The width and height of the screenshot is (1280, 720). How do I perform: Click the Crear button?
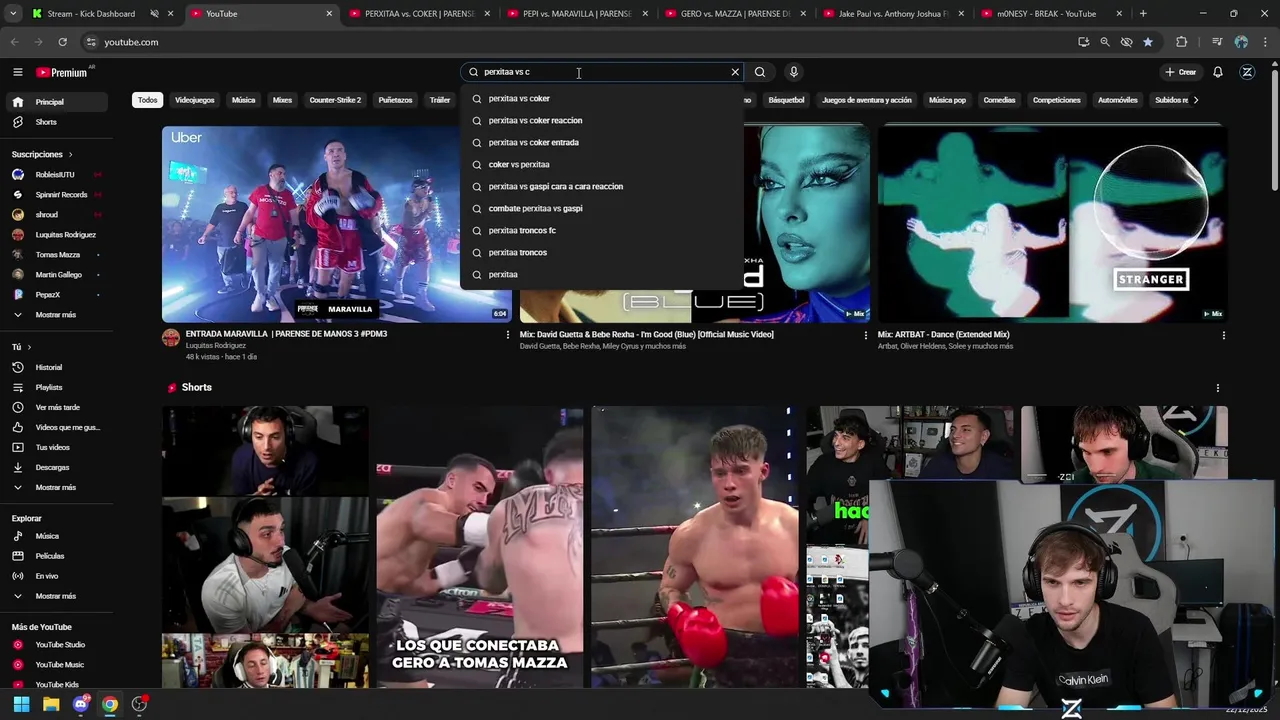[1180, 72]
